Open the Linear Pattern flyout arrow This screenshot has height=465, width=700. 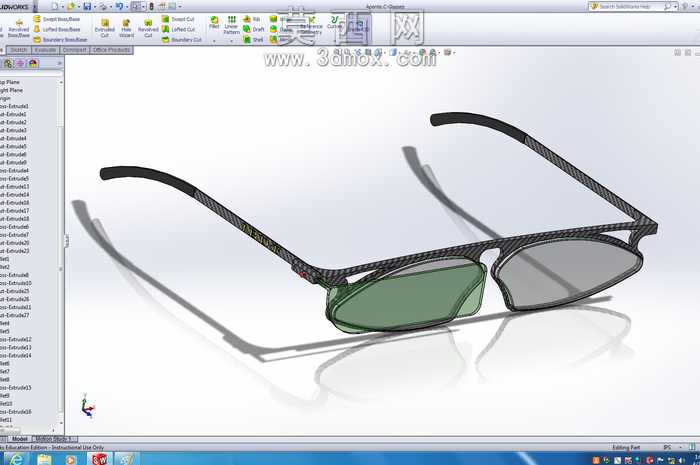(x=231, y=41)
